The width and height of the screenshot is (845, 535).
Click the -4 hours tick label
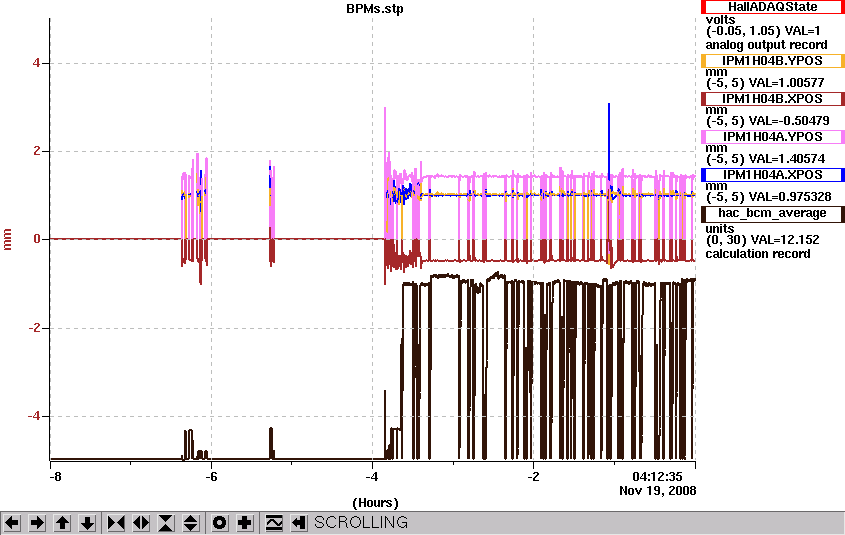372,477
